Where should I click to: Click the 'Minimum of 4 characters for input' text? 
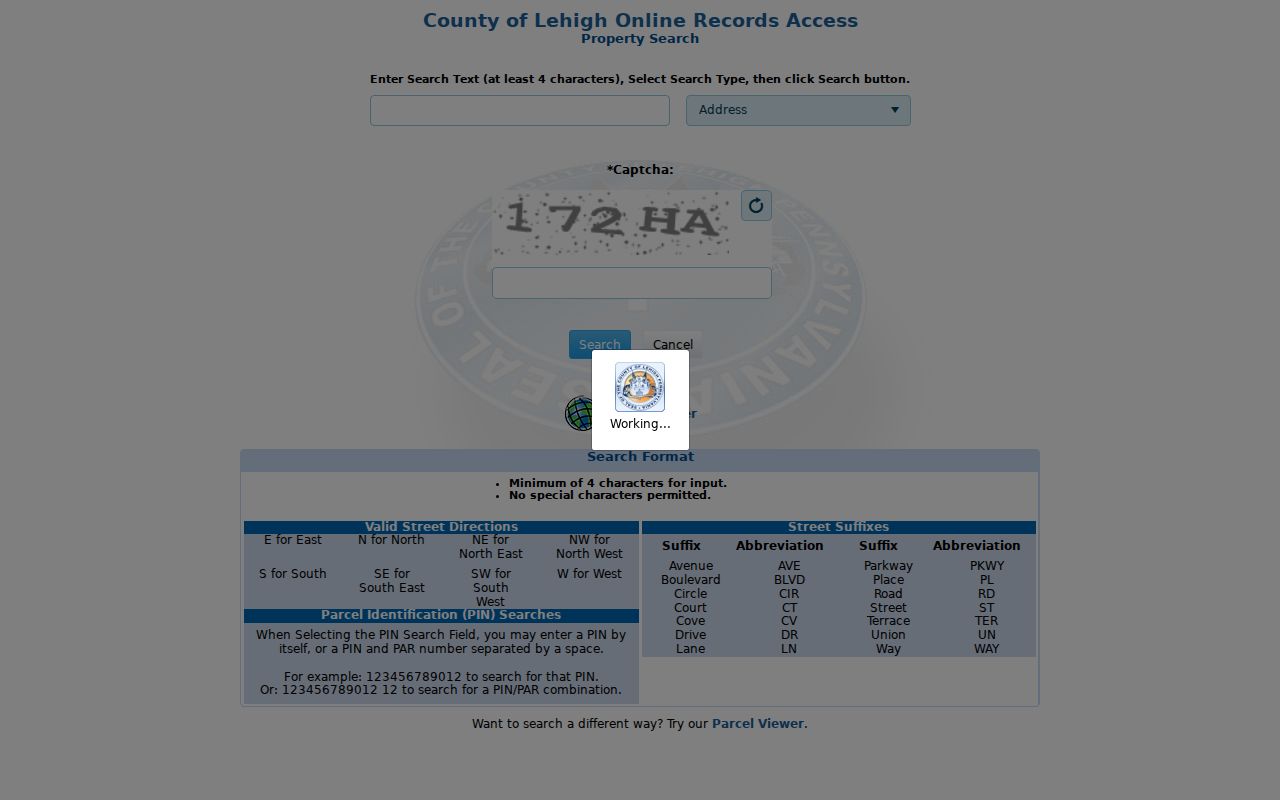(x=618, y=483)
